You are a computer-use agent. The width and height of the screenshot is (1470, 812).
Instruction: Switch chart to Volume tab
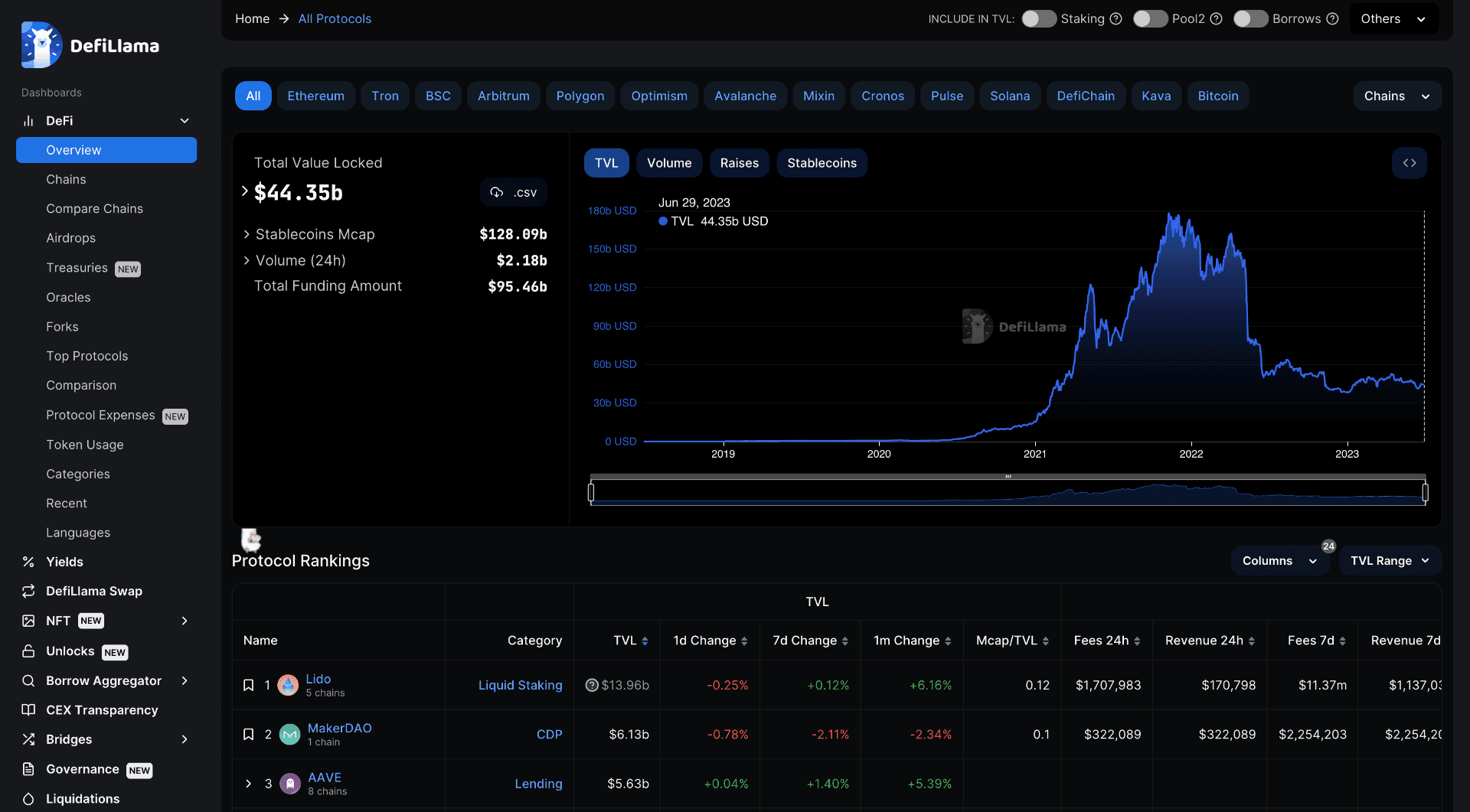pyautogui.click(x=669, y=163)
